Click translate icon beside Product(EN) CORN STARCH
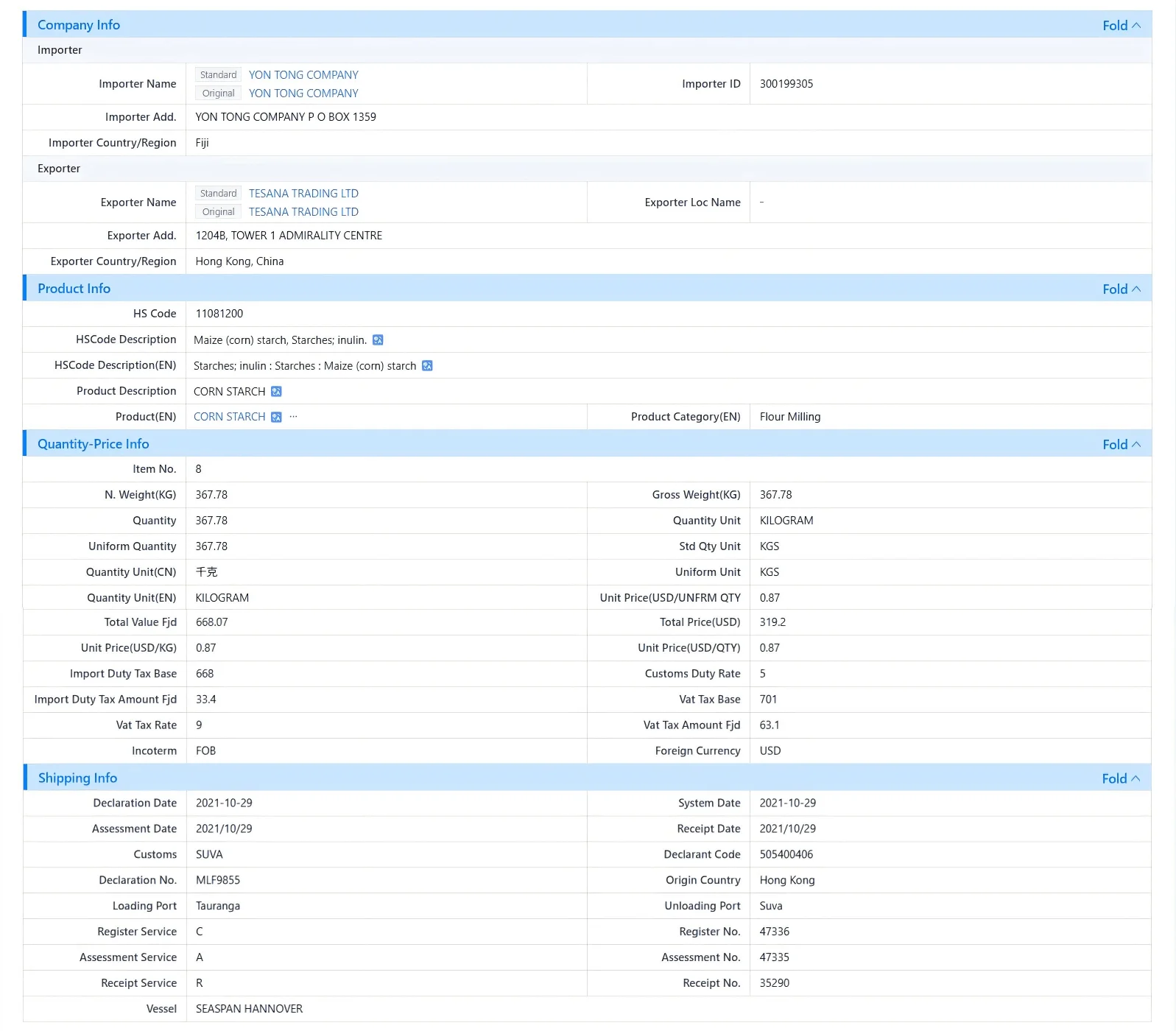This screenshot has width=1176, height=1031. [276, 417]
